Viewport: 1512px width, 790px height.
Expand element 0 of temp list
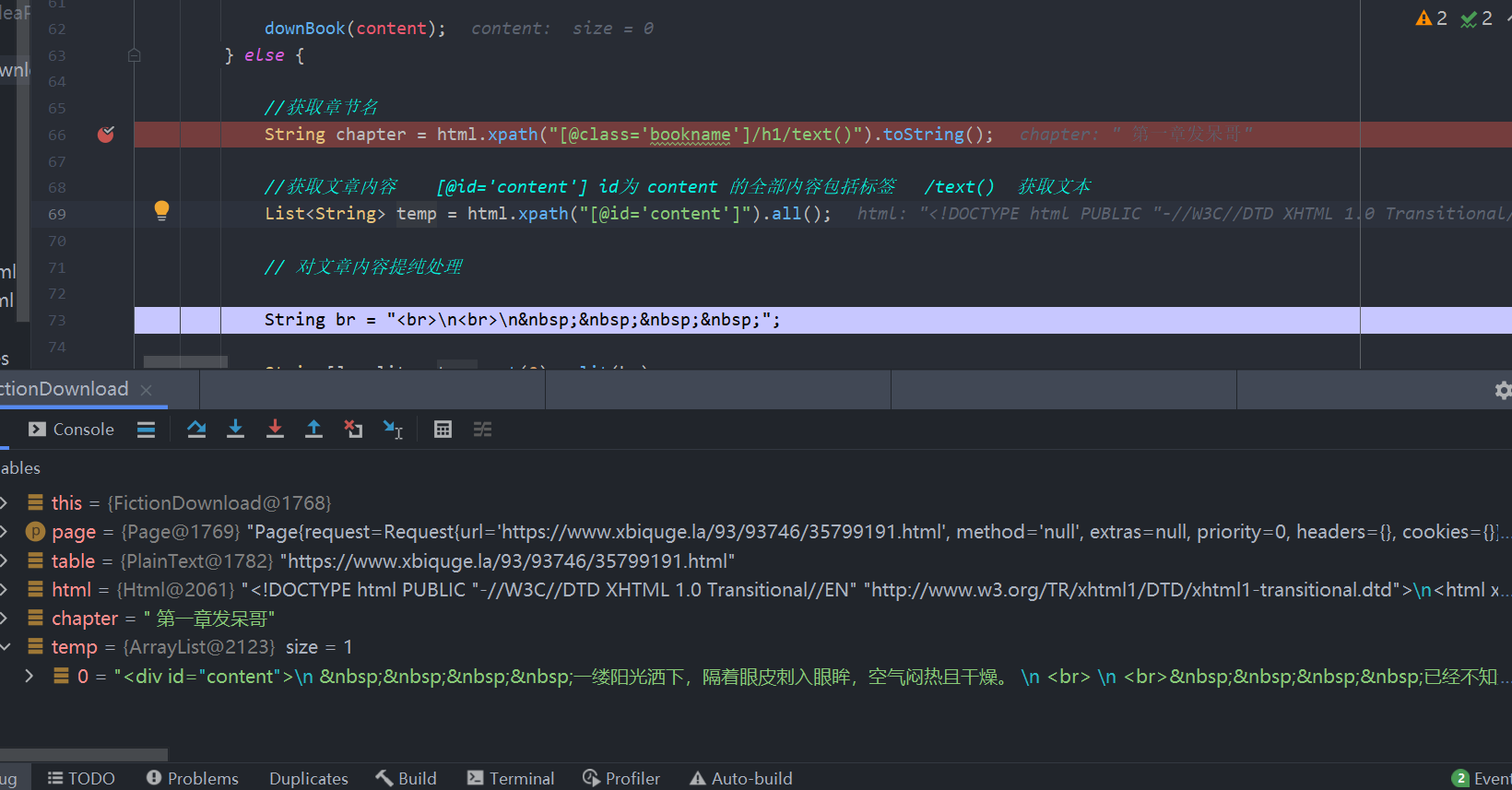tap(30, 677)
